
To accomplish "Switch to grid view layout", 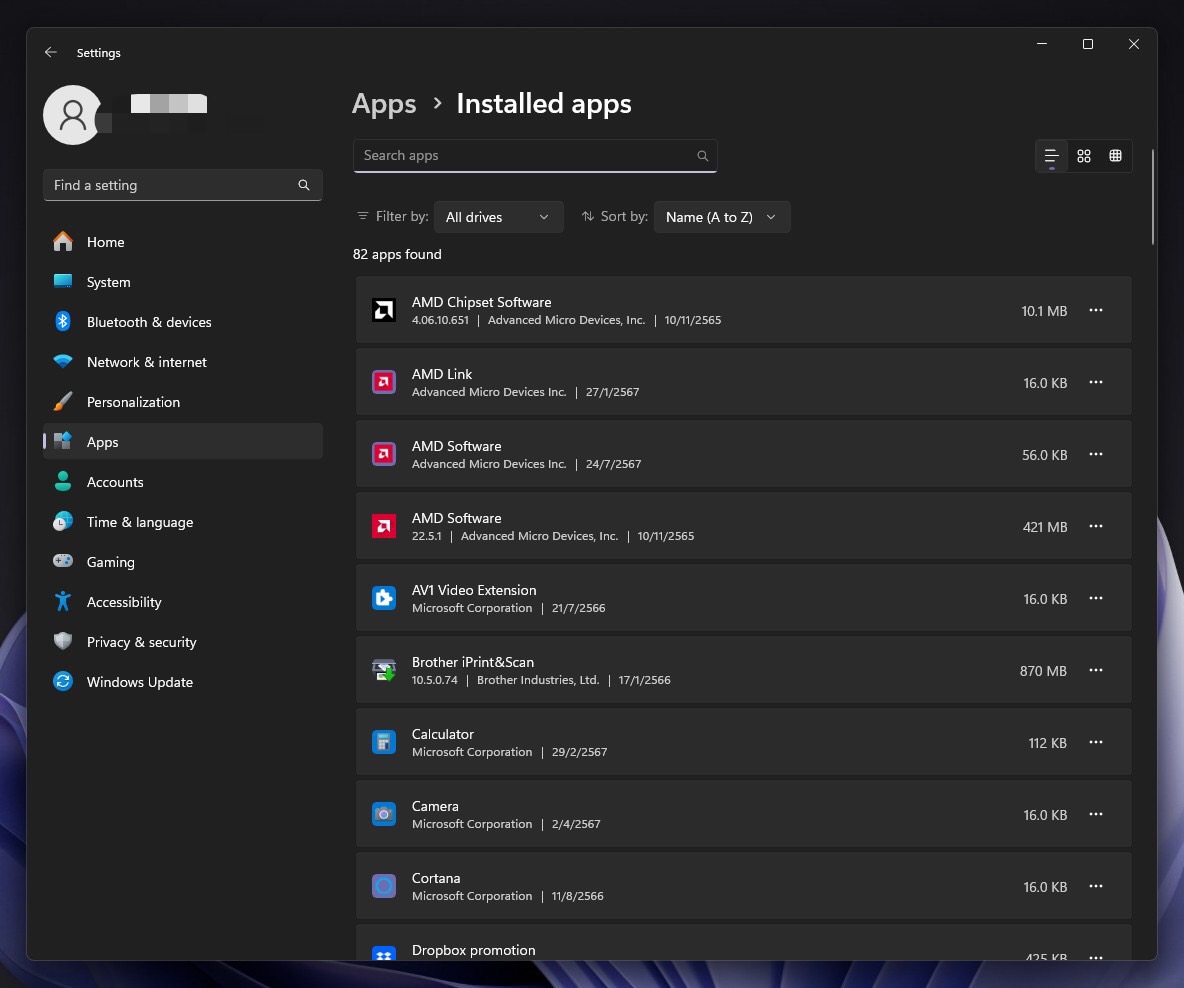I will coord(1084,156).
